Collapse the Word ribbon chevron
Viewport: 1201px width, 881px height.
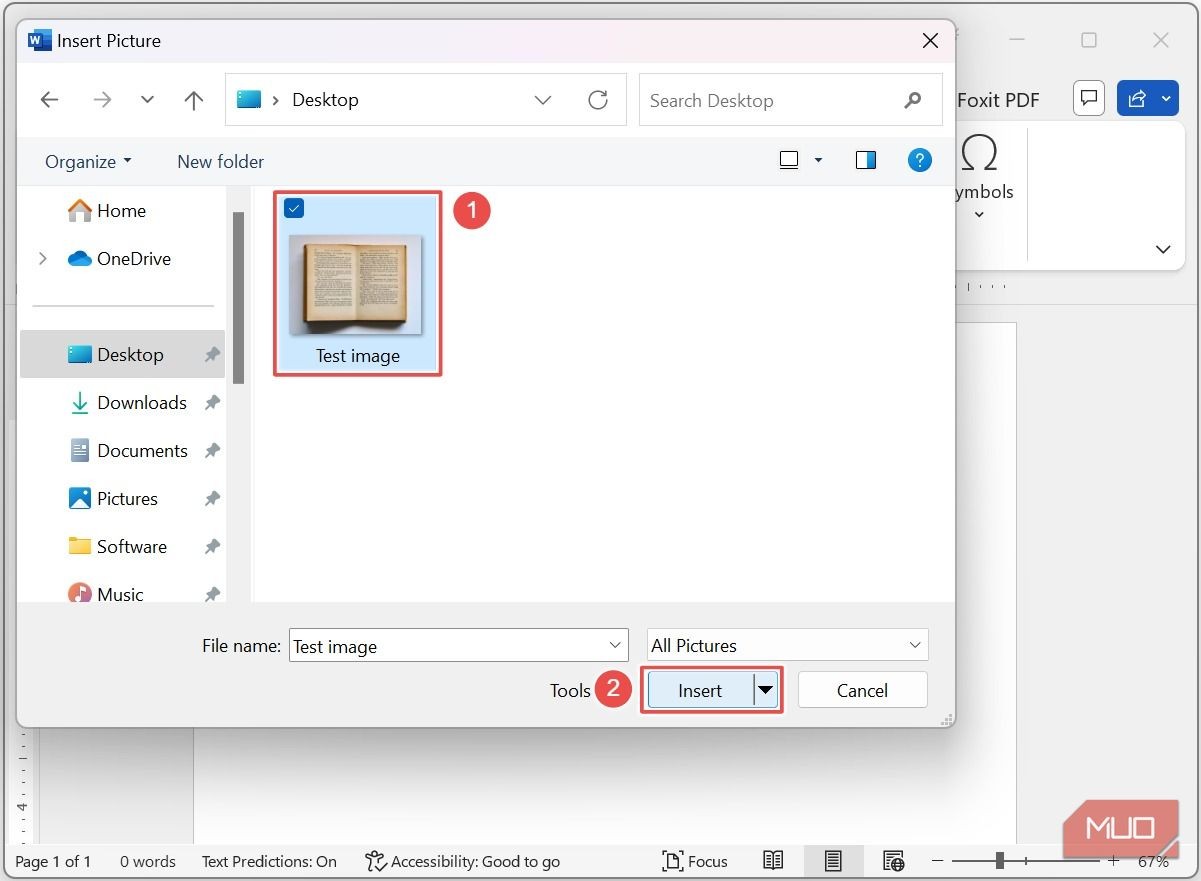pyautogui.click(x=1163, y=249)
